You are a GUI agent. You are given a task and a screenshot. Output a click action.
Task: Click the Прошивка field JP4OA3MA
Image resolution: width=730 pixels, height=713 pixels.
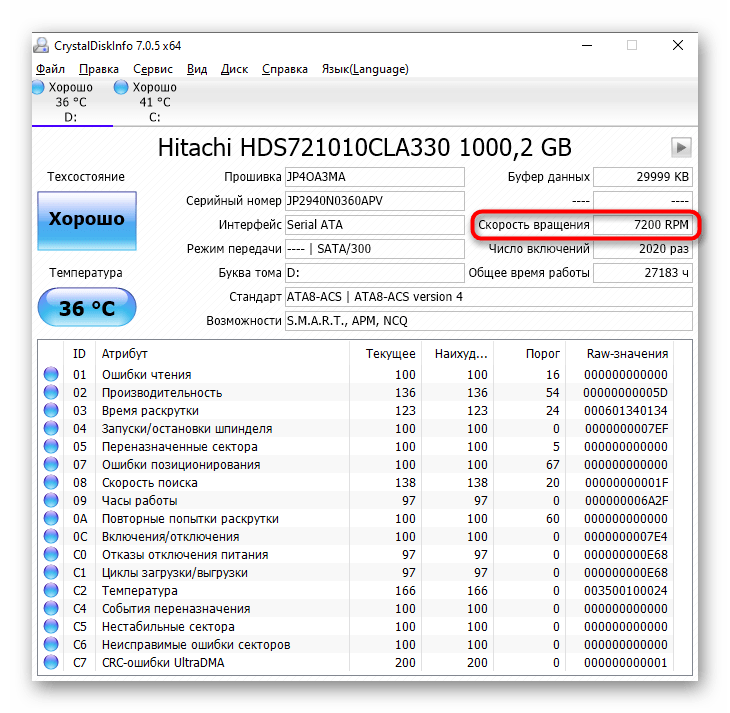(375, 177)
